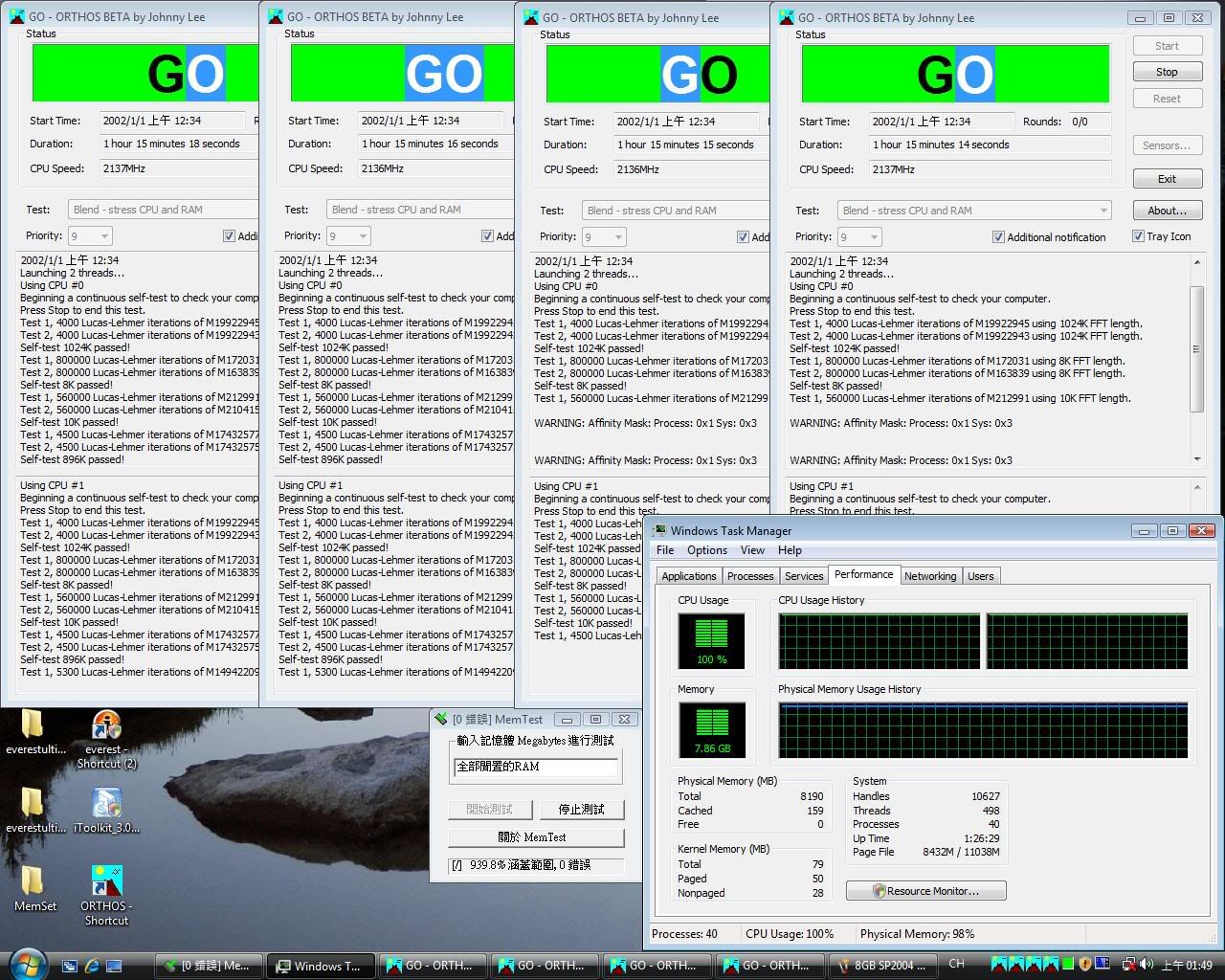
Task: Toggle the notification checkbox in 15 seconds ORTHOS window
Action: [743, 237]
